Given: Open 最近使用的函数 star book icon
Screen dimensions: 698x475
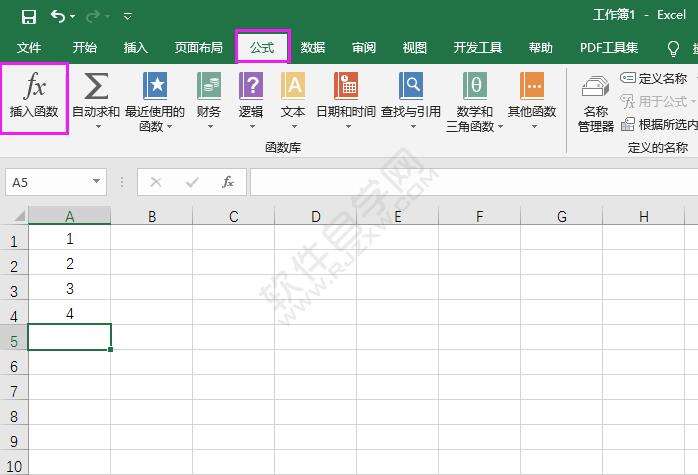Looking at the screenshot, I should [x=155, y=86].
